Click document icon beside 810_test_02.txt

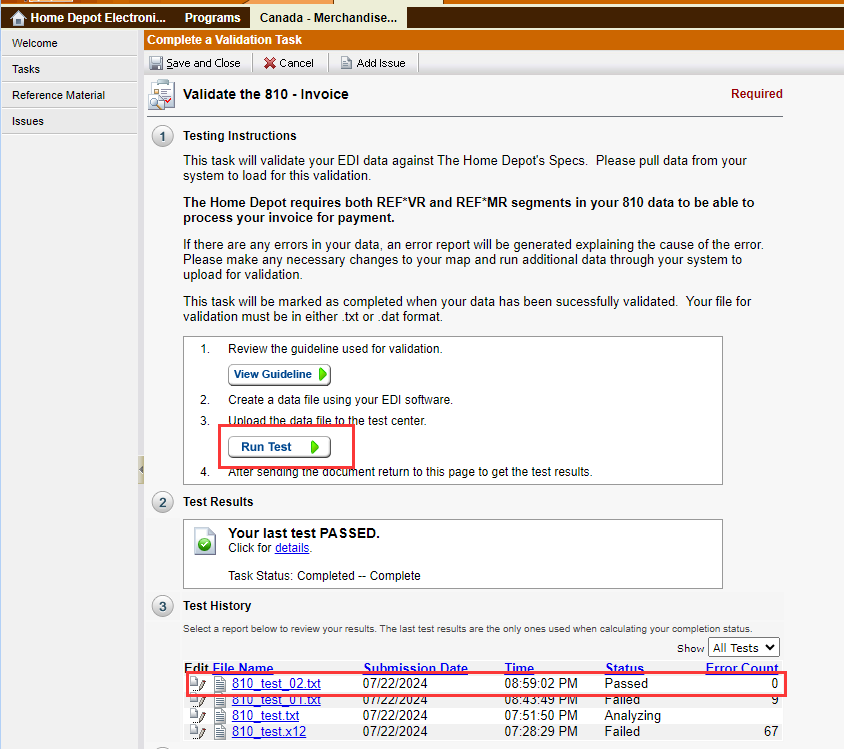point(220,683)
